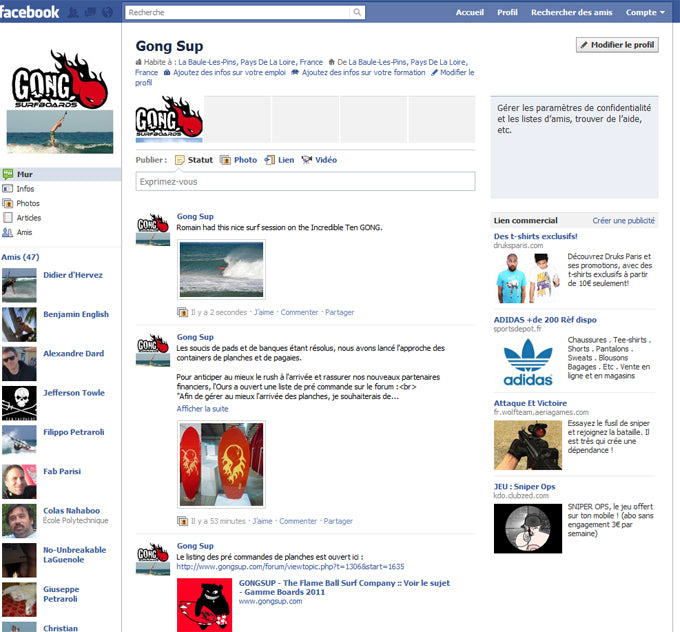This screenshot has width=680, height=632.
Task: Open 'Attaque Et Victoire' ad title
Action: pyautogui.click(x=530, y=403)
